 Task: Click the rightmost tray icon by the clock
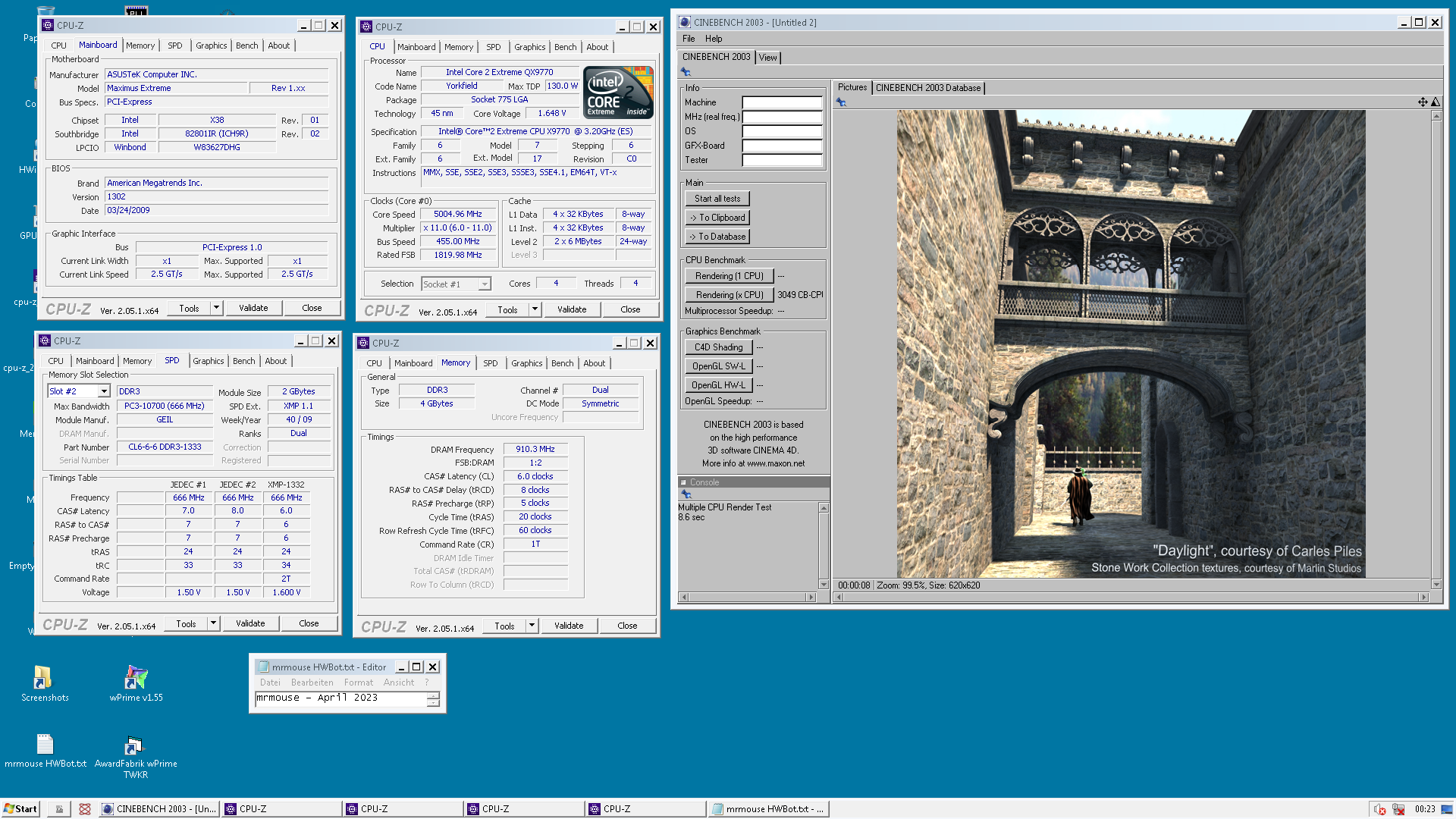coord(1447,809)
